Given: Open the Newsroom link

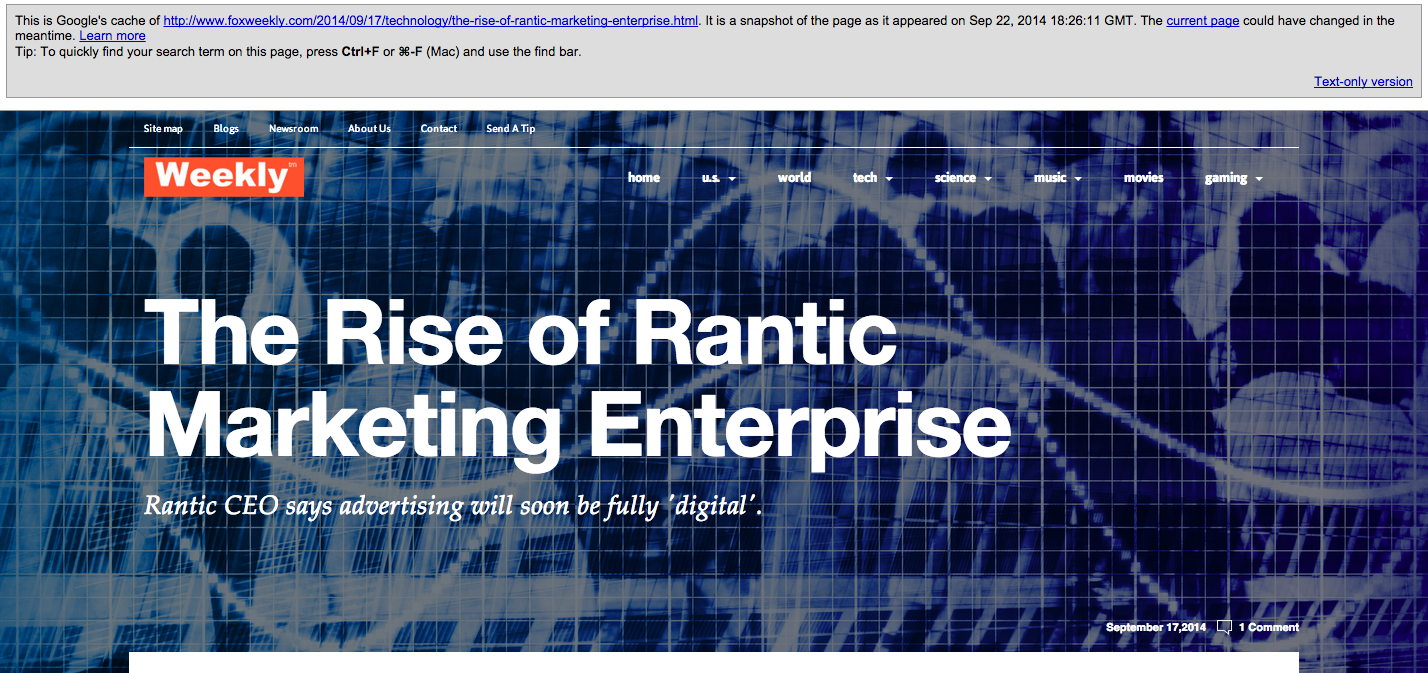Looking at the screenshot, I should pos(293,128).
